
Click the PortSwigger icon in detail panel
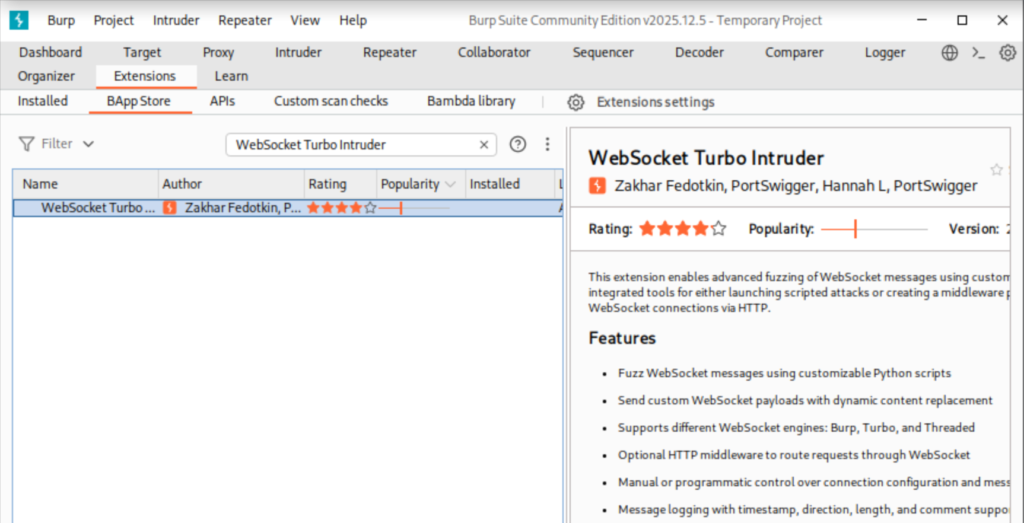click(x=597, y=186)
